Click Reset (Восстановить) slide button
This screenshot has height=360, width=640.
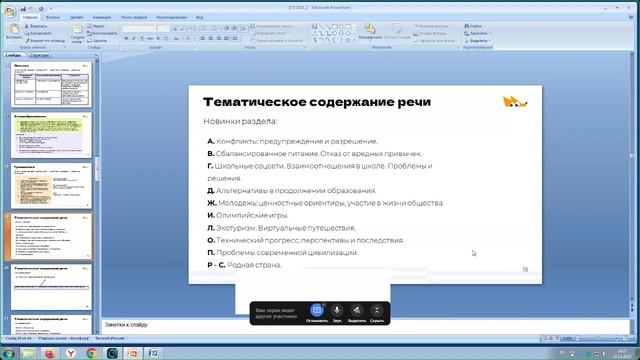pos(102,33)
